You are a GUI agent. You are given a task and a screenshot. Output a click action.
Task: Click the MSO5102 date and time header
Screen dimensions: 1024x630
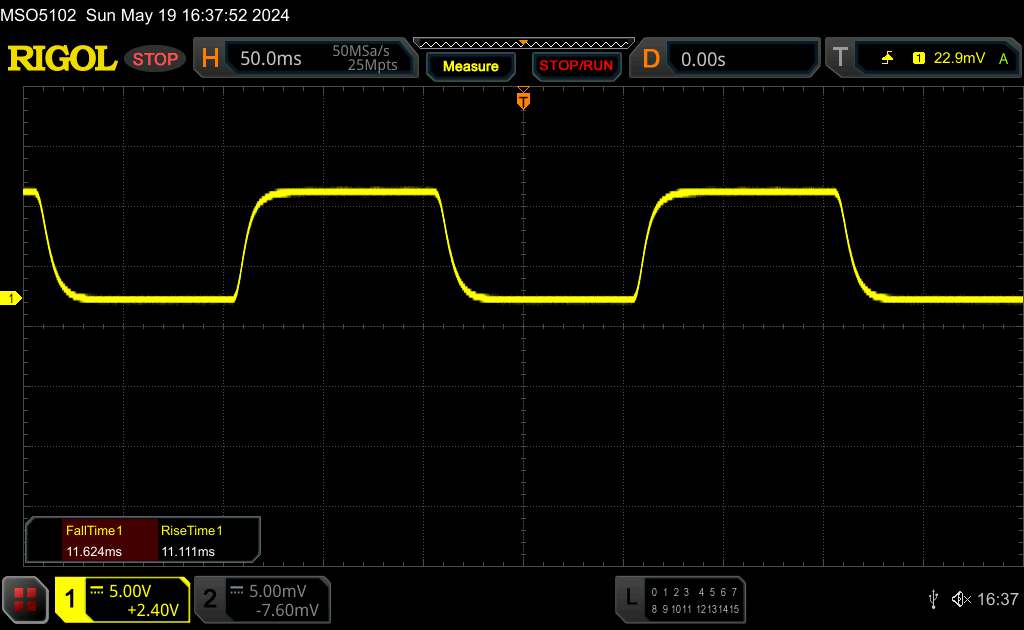(145, 15)
